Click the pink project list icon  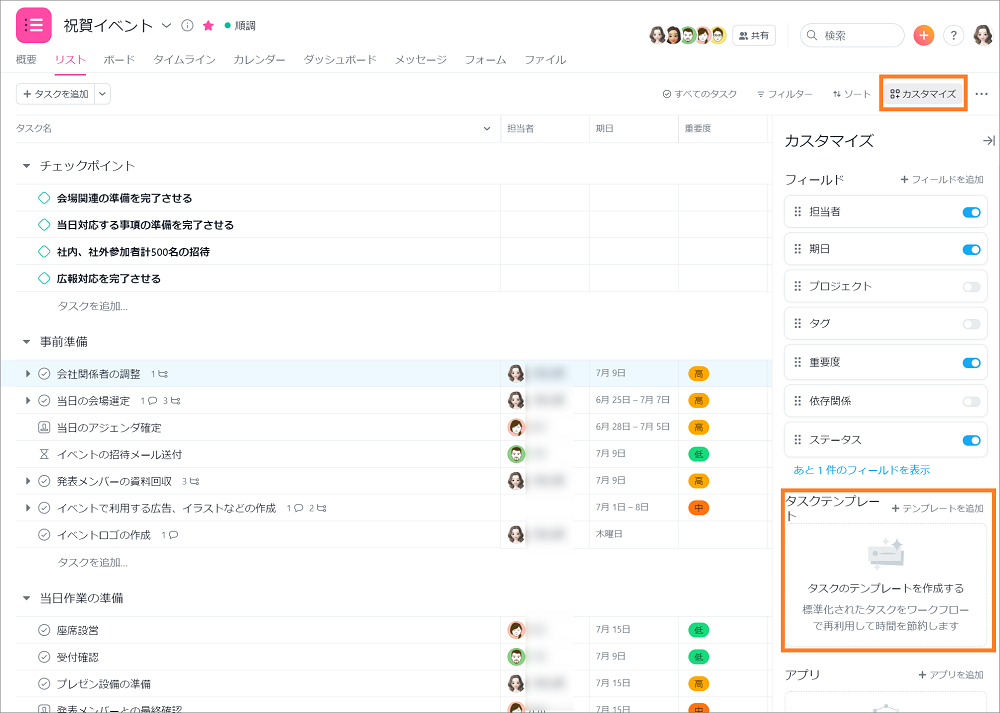pos(33,26)
